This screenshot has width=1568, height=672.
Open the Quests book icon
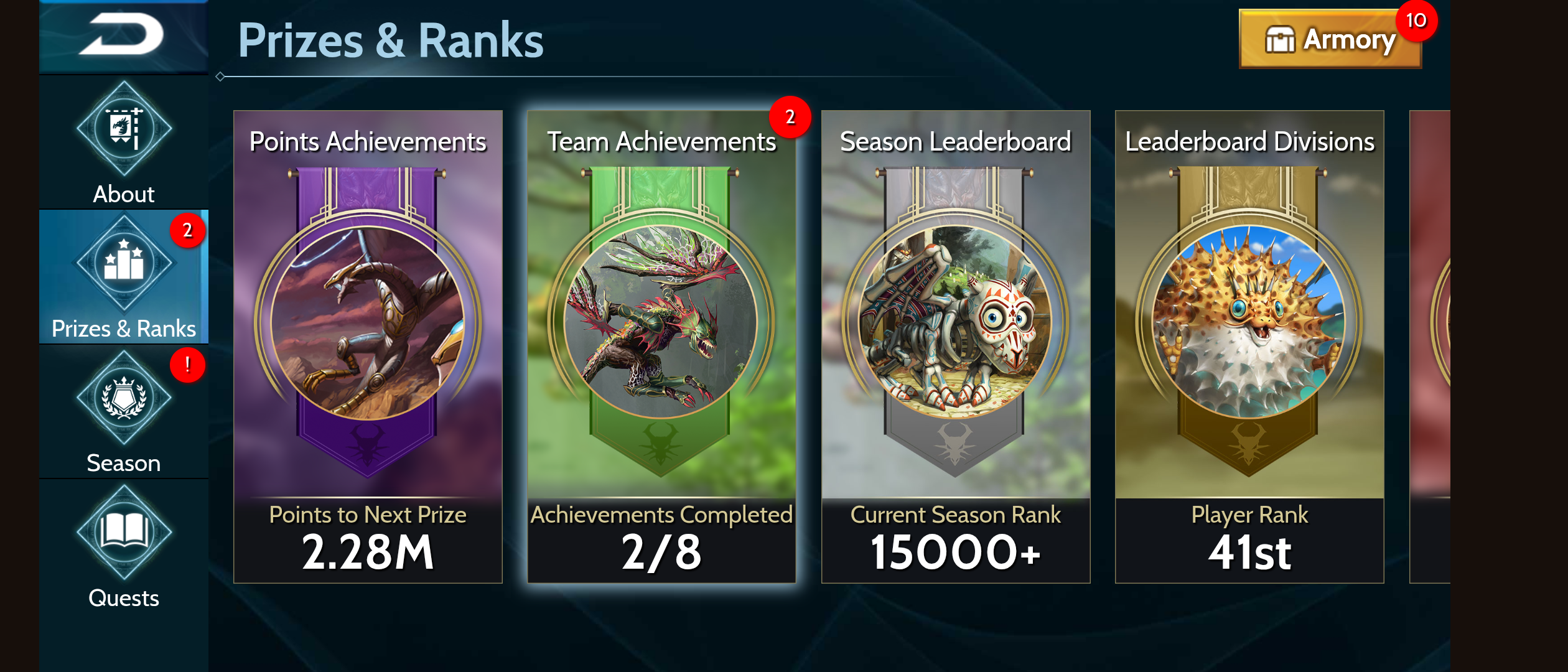(x=124, y=531)
